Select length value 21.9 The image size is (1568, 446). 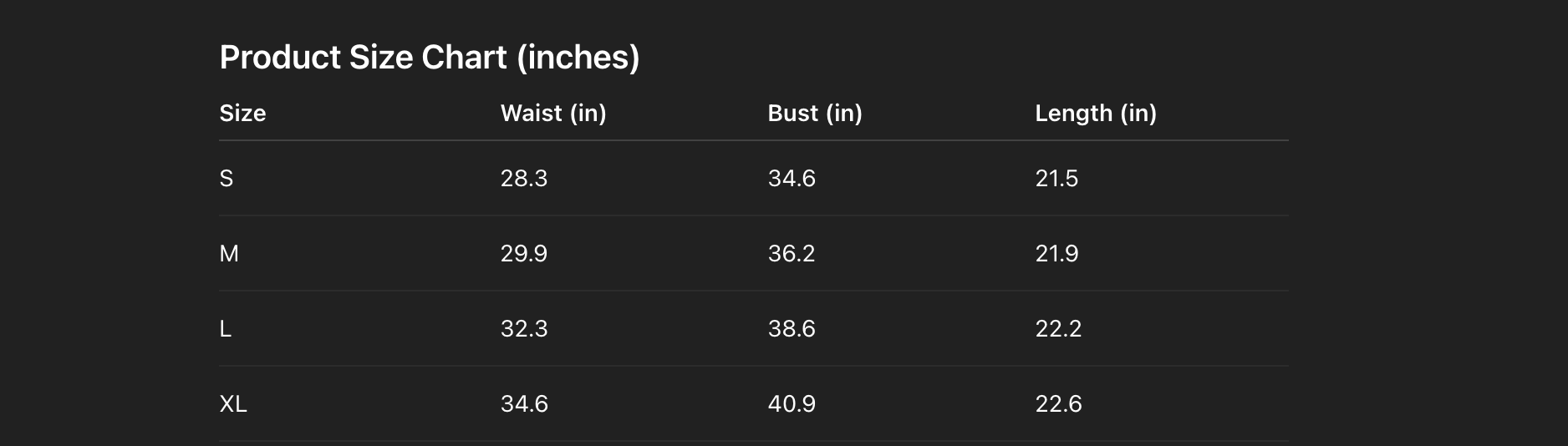(1056, 254)
